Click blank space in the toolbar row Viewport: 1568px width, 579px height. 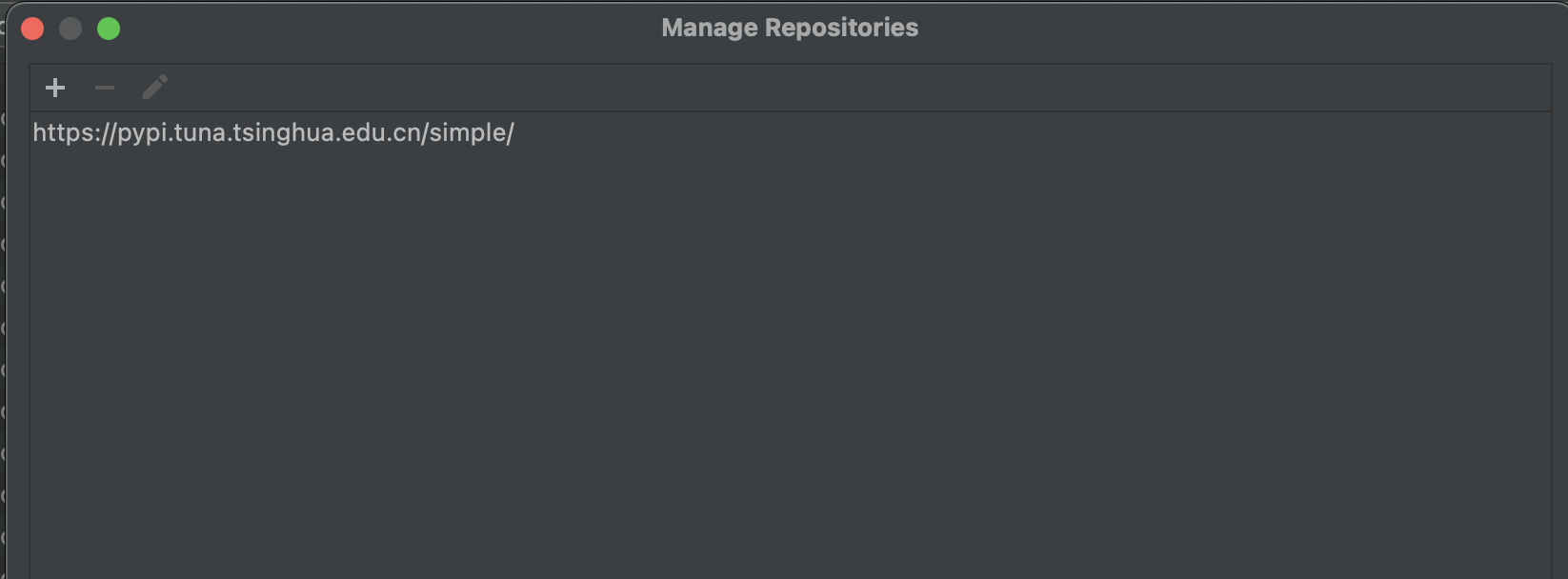pos(857,88)
